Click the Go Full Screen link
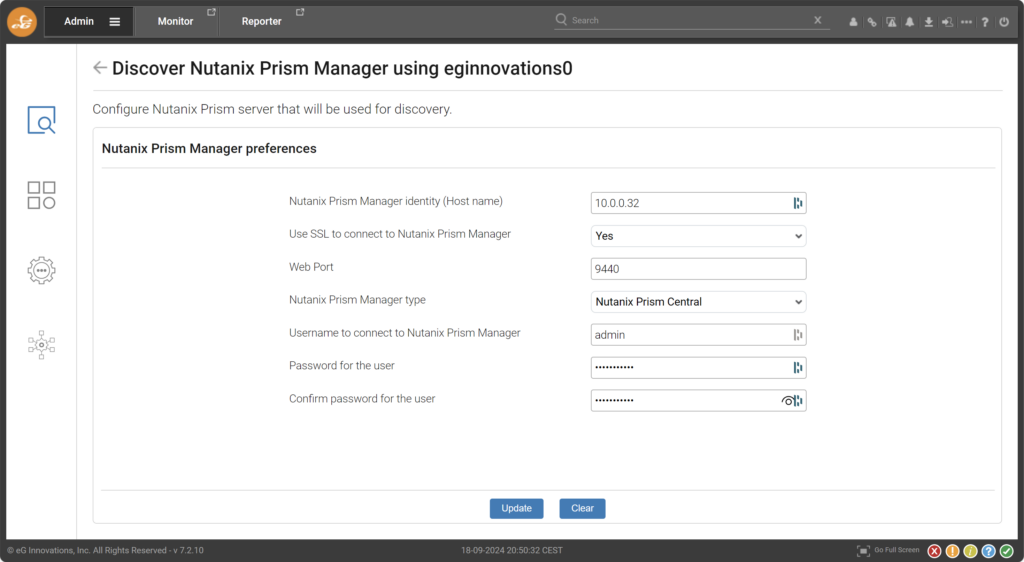 [897, 550]
